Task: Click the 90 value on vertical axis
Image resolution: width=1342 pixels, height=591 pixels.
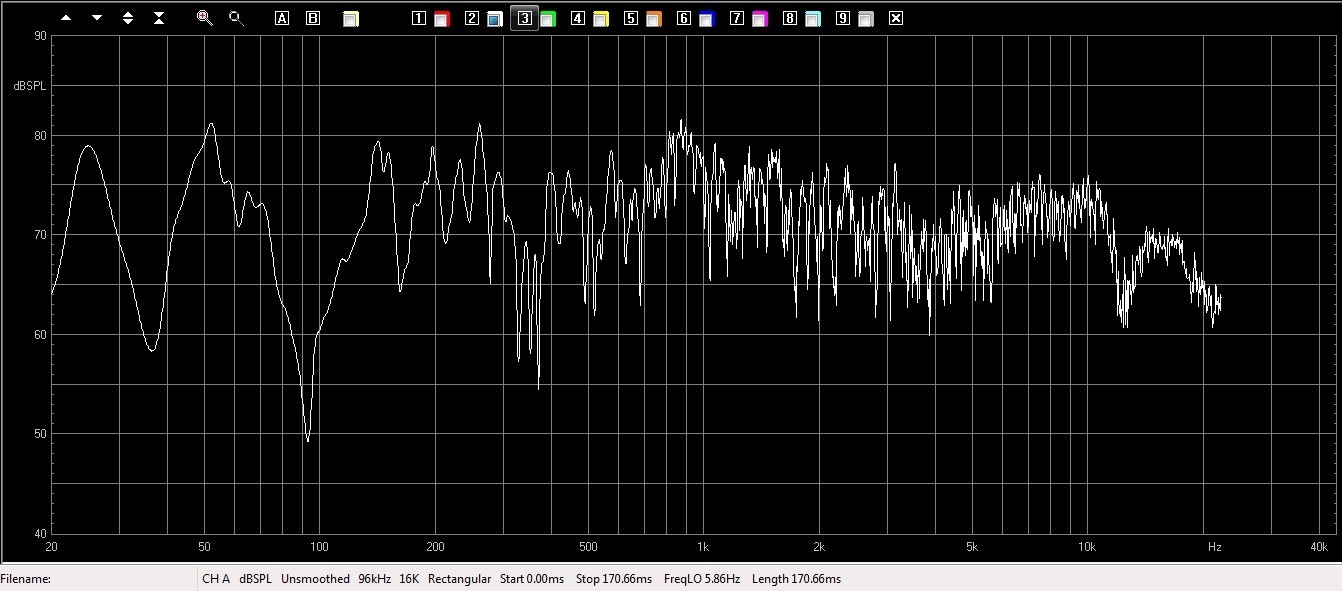Action: (40, 36)
